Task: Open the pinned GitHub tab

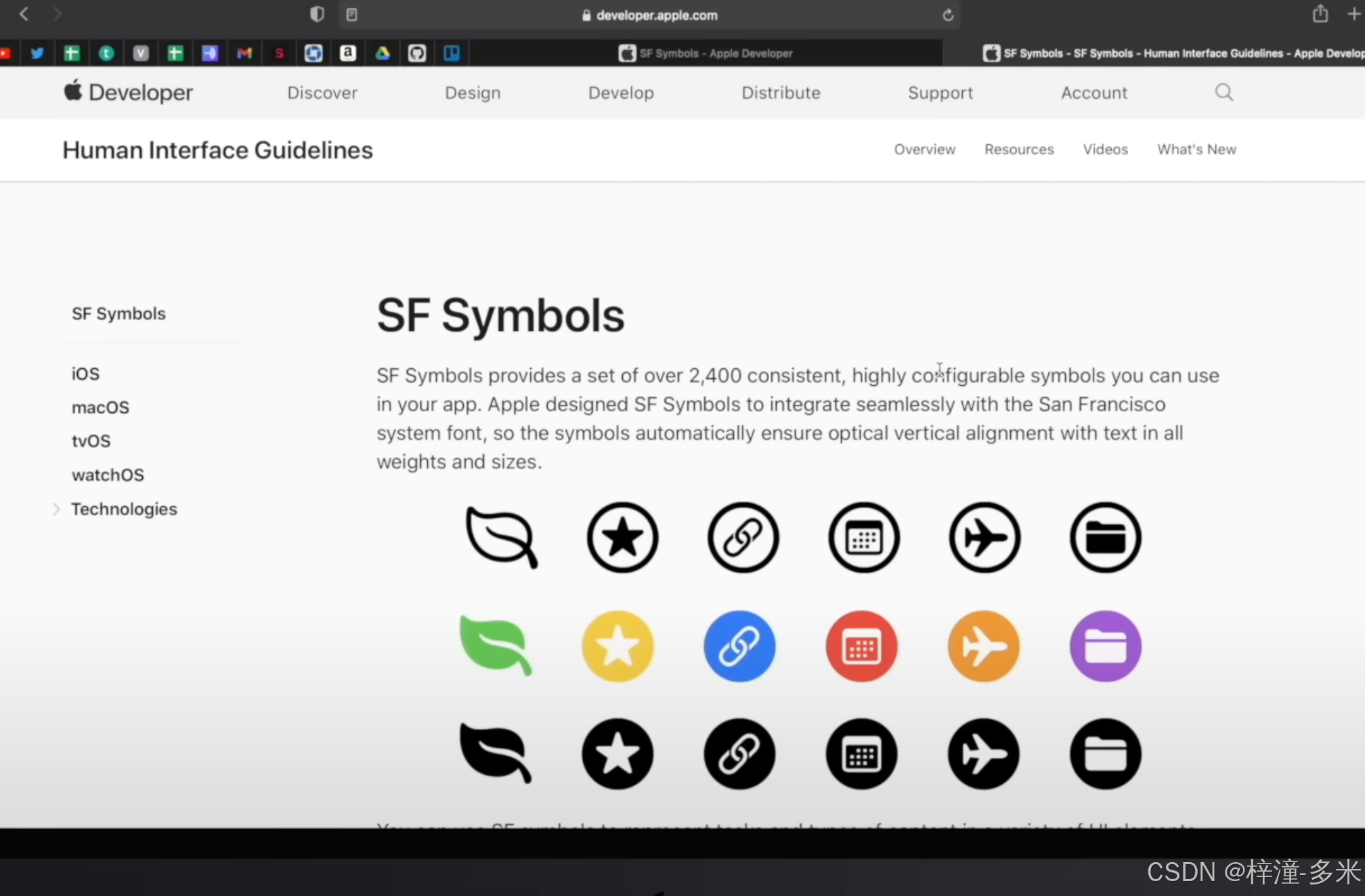Action: 417,53
